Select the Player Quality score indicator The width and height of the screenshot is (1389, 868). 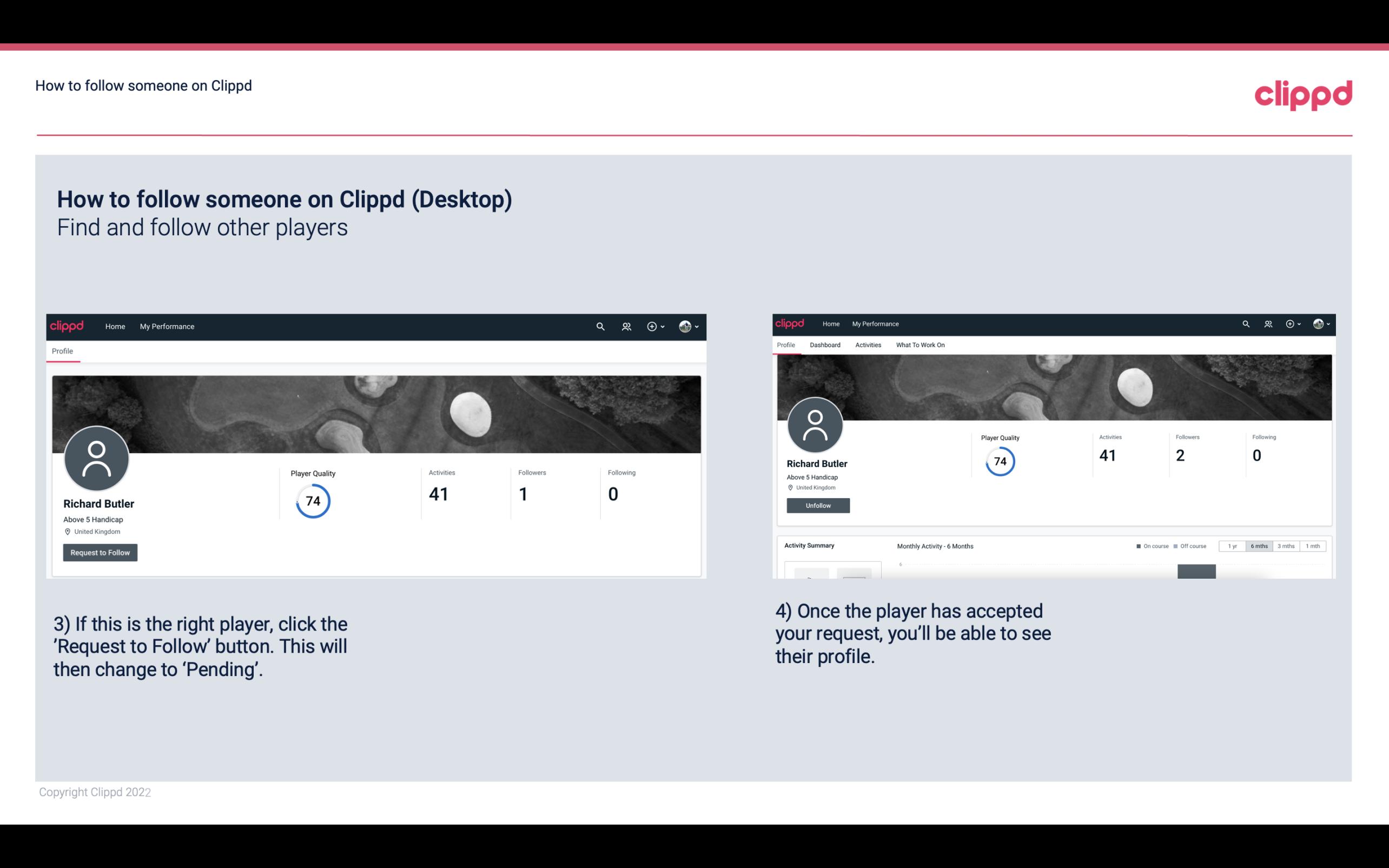click(312, 501)
